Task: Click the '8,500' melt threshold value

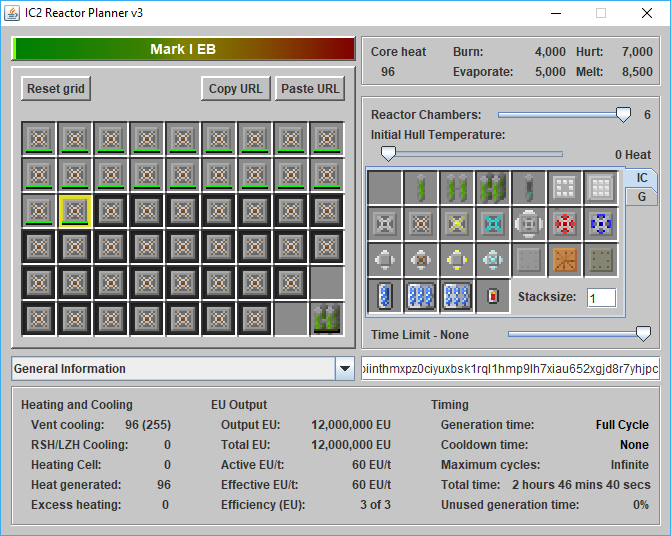Action: coord(637,71)
